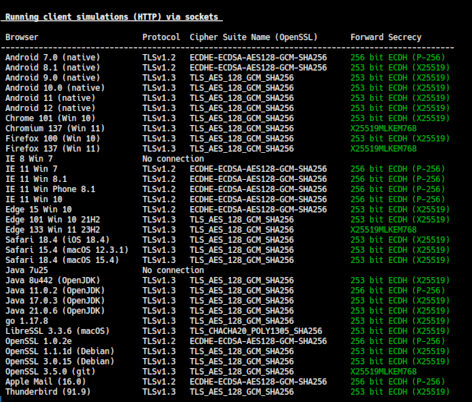The height and width of the screenshot is (402, 472).
Task: Click X25519MLKEM768 in the OpenSSL 3.5.0 row
Action: point(383,371)
